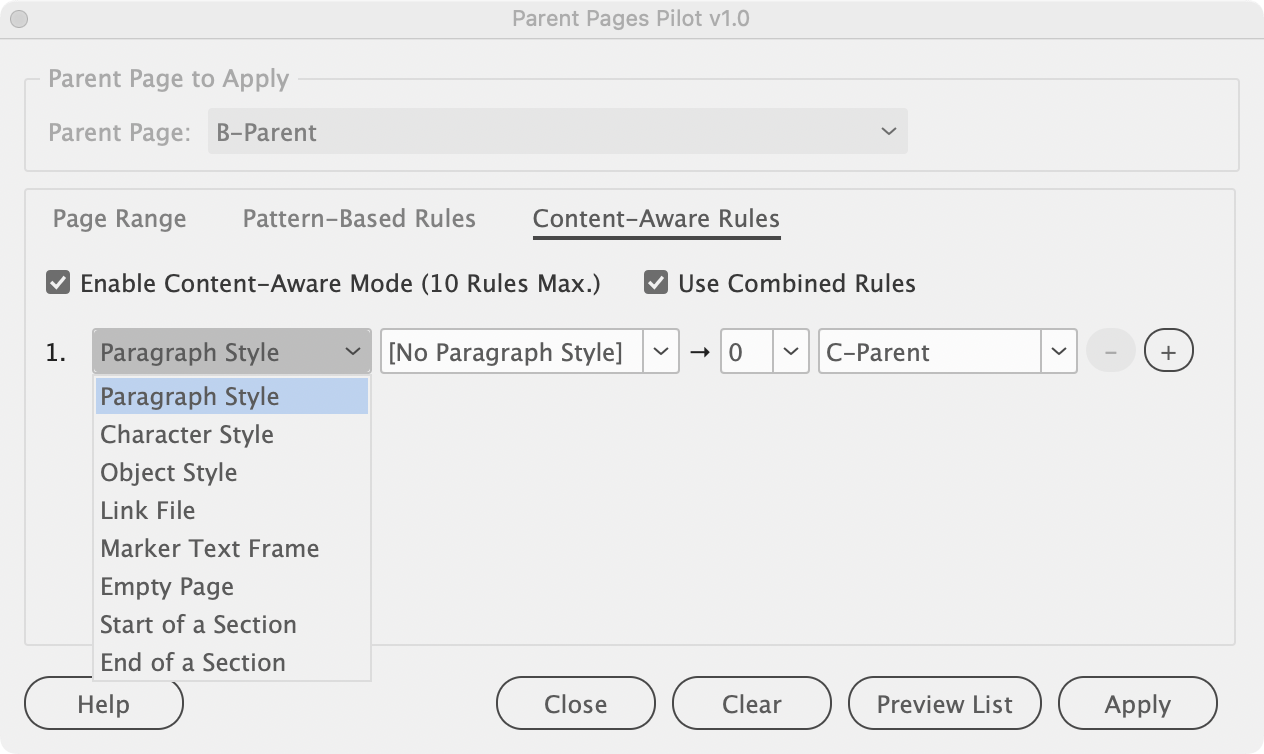Viewport: 1264px width, 754px height.
Task: Open Help for Parent Pages Pilot
Action: point(104,704)
